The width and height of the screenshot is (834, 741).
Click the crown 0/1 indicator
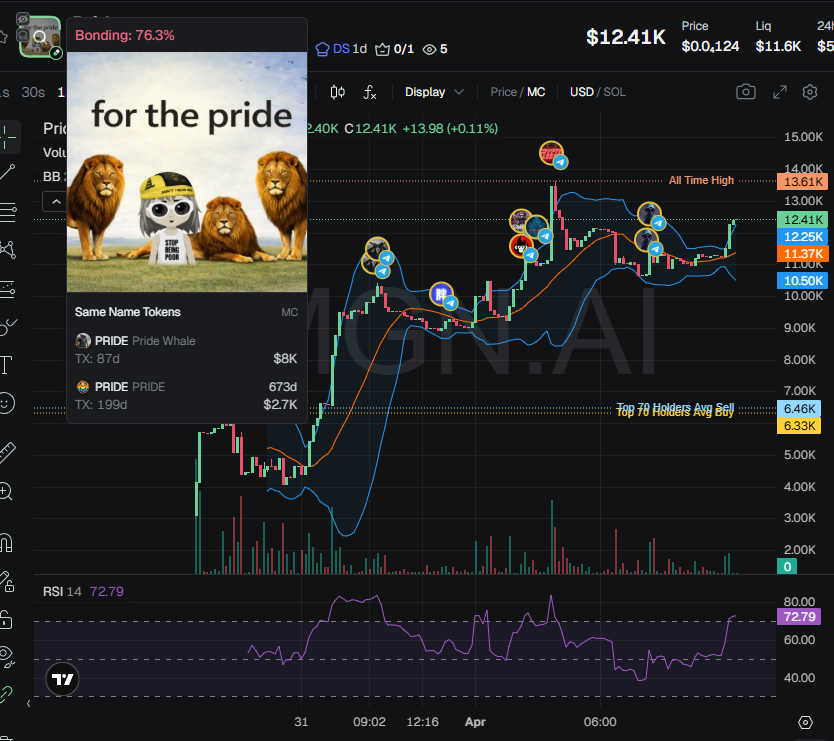394,49
